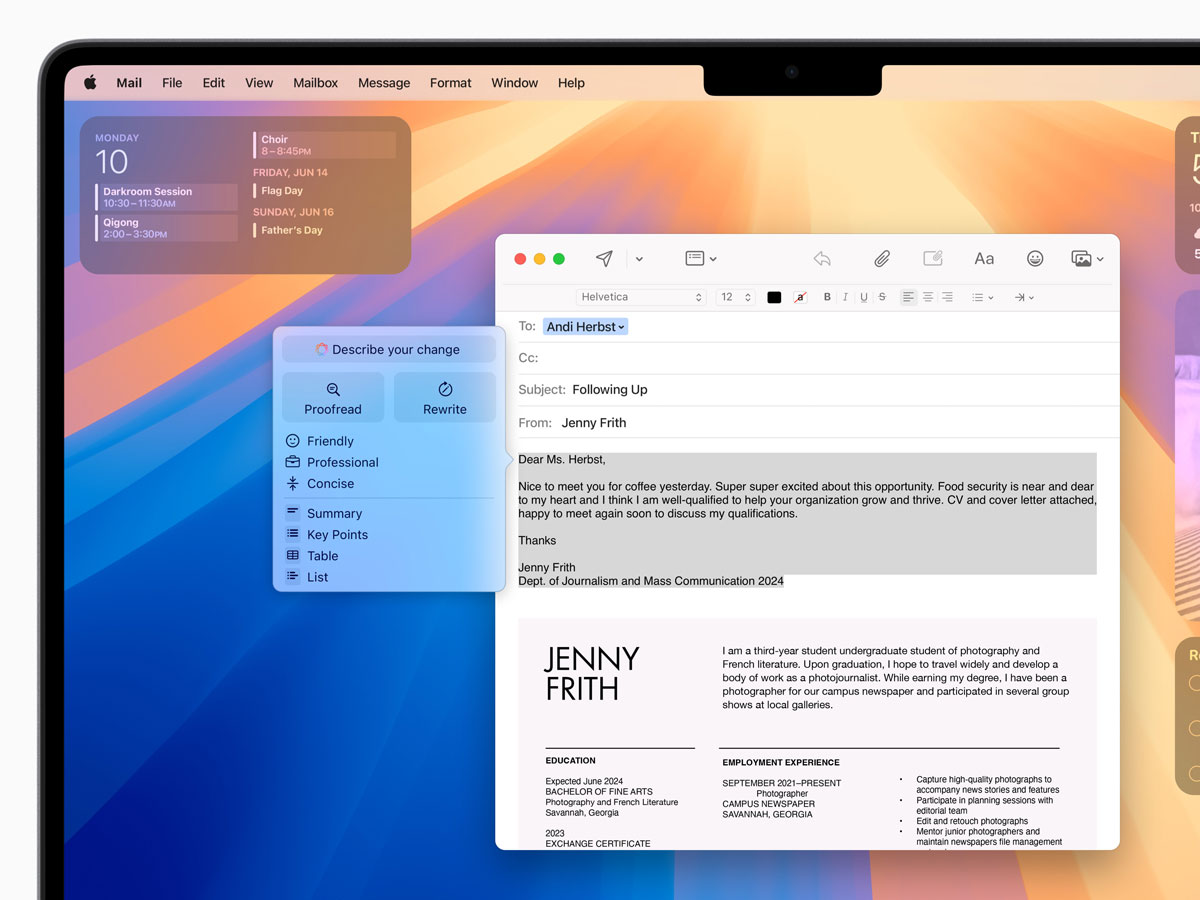The image size is (1200, 900).
Task: Align text center
Action: point(928,297)
